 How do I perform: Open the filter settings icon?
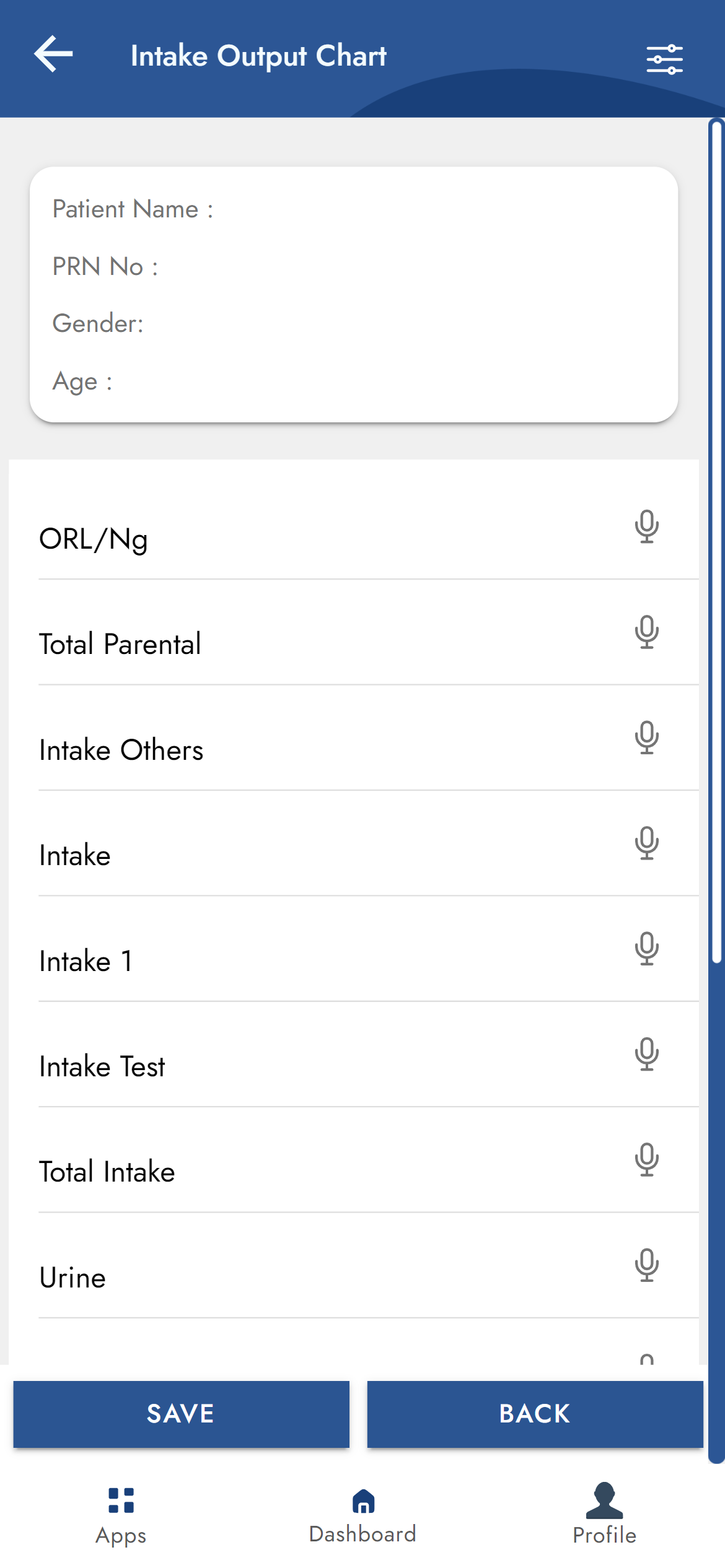coord(664,59)
